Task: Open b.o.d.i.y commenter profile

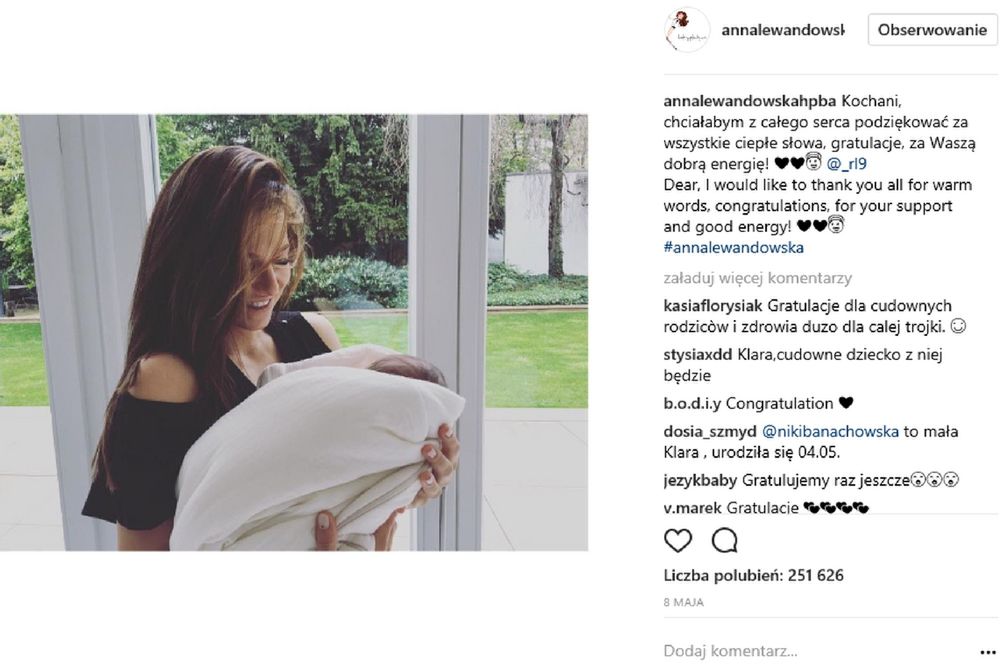Action: tap(692, 404)
